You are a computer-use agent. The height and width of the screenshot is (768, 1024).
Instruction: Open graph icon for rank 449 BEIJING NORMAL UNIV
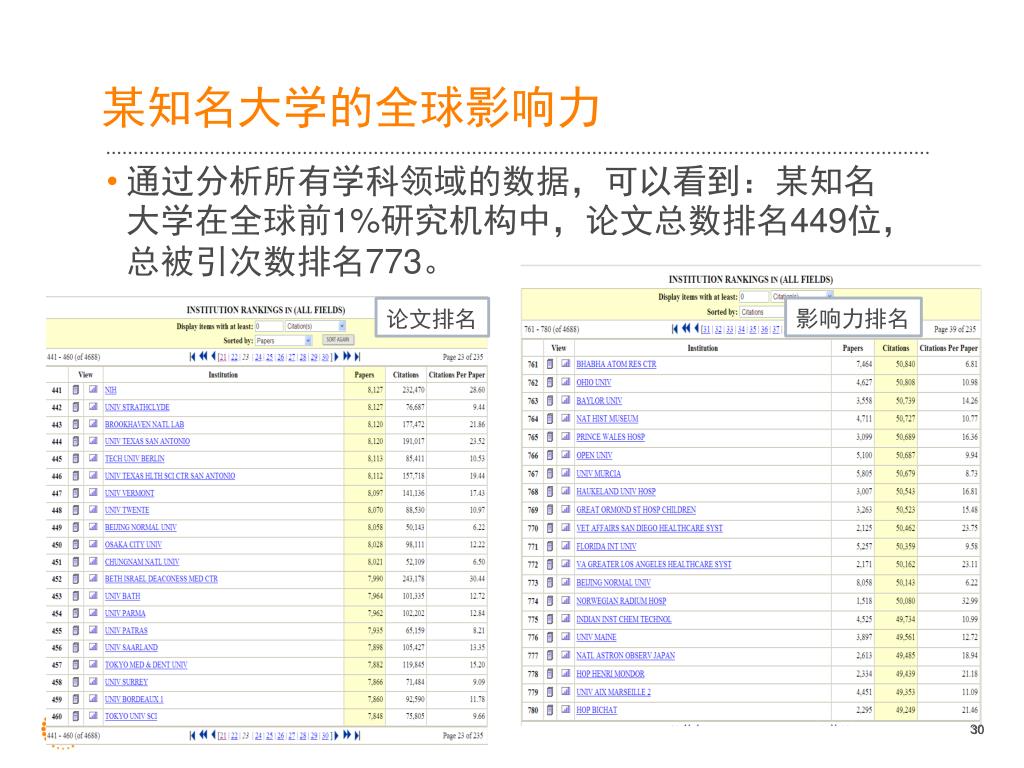pos(93,526)
